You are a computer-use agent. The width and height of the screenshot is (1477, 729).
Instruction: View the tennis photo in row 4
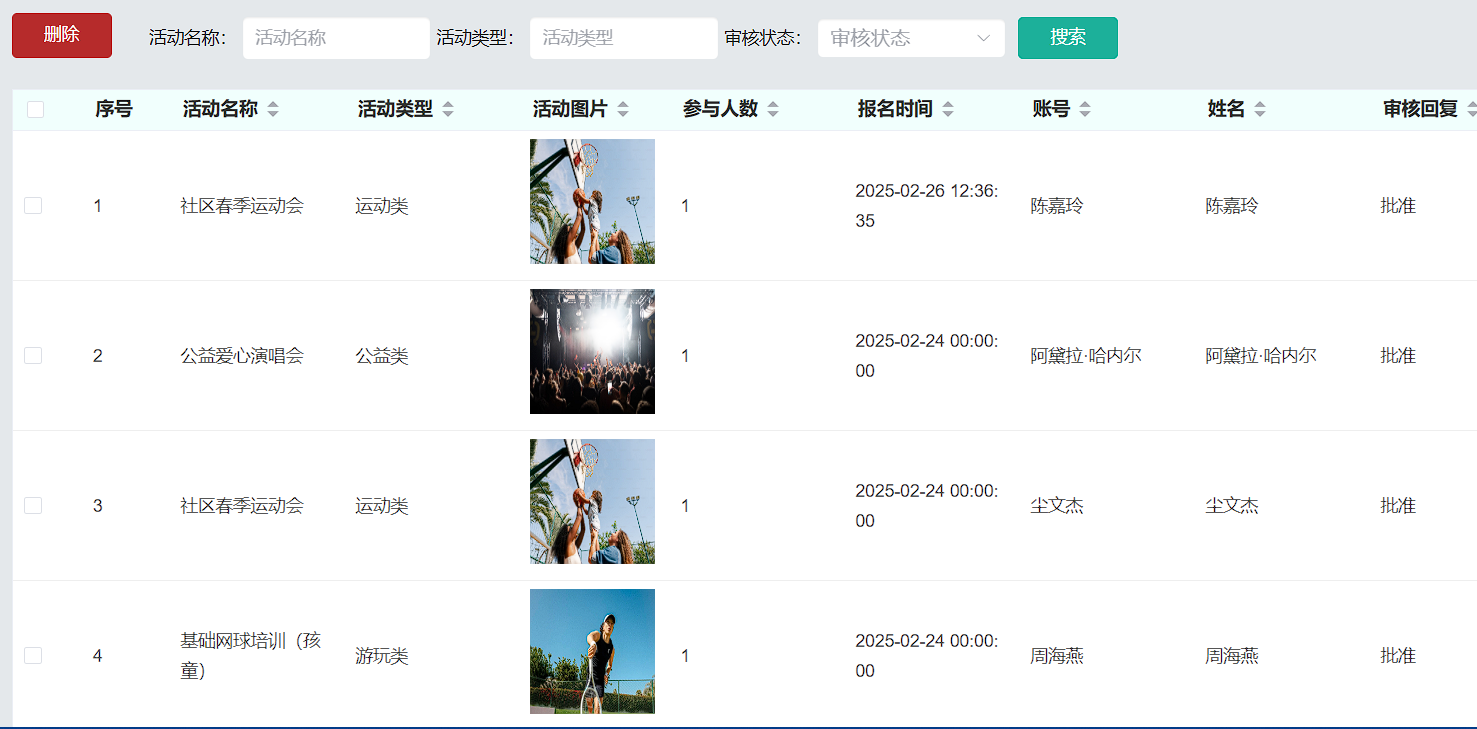pyautogui.click(x=592, y=651)
